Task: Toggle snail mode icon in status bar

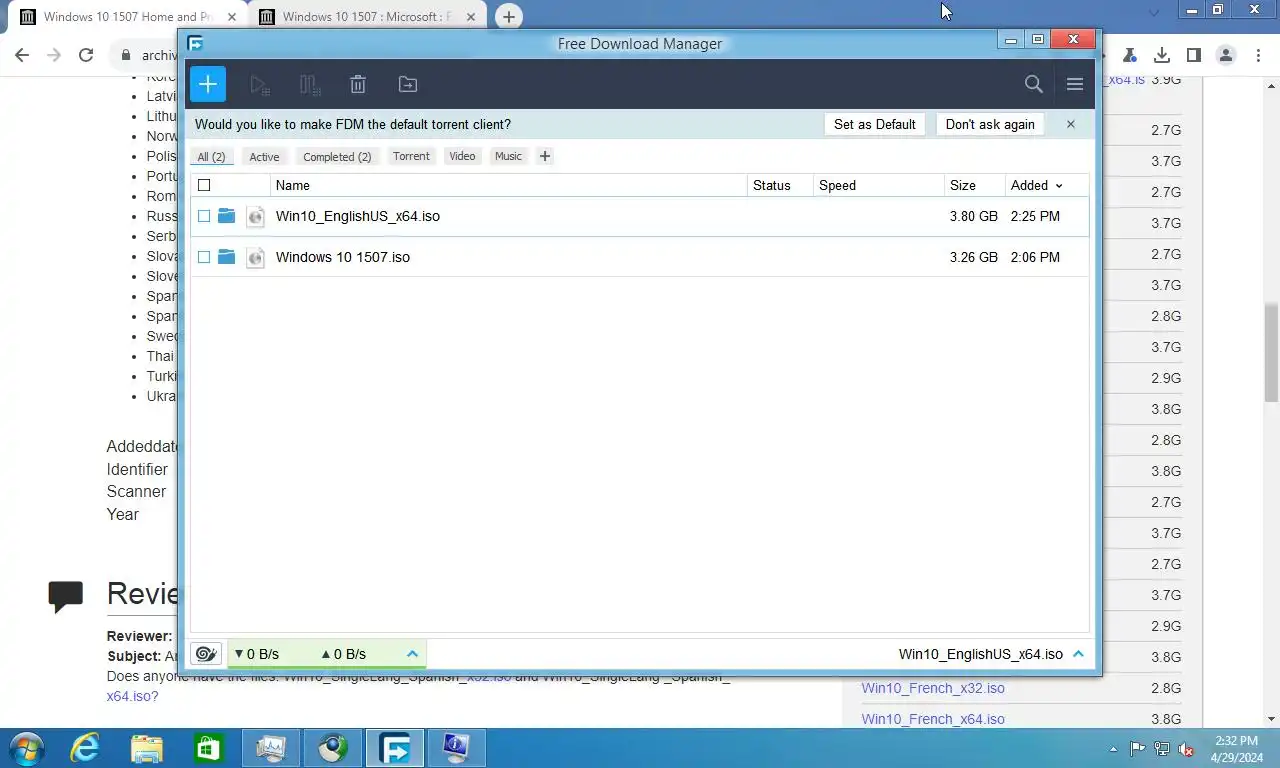Action: tap(206, 654)
